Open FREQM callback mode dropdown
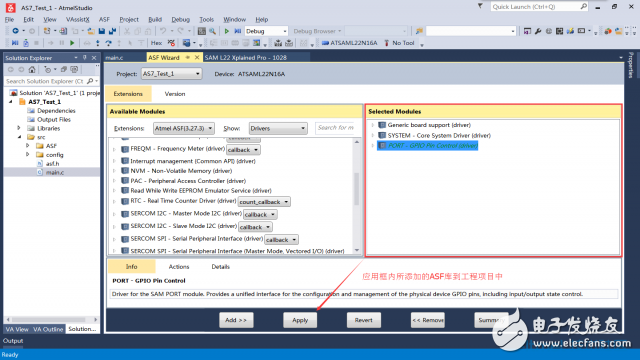The image size is (640, 360). pyautogui.click(x=244, y=150)
